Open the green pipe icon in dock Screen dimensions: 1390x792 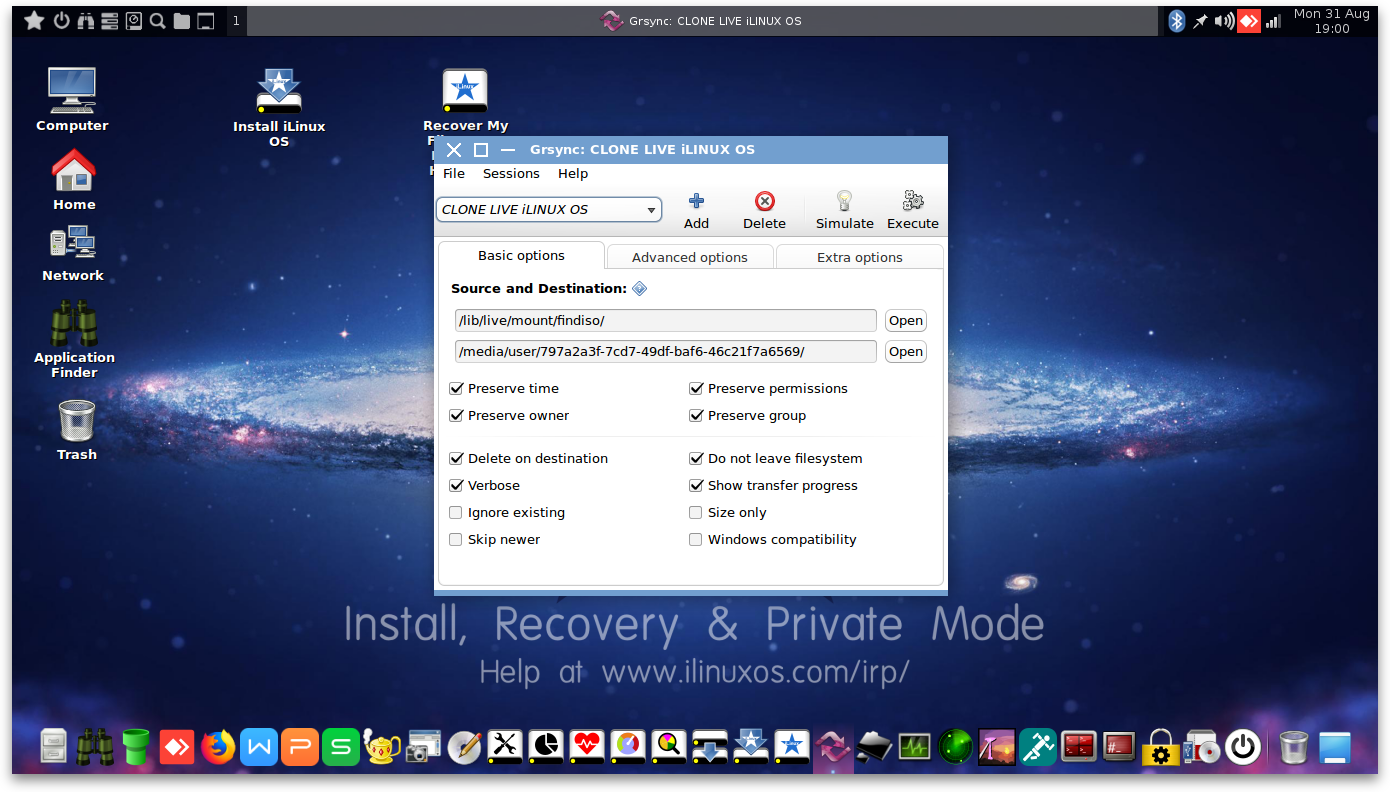click(136, 747)
